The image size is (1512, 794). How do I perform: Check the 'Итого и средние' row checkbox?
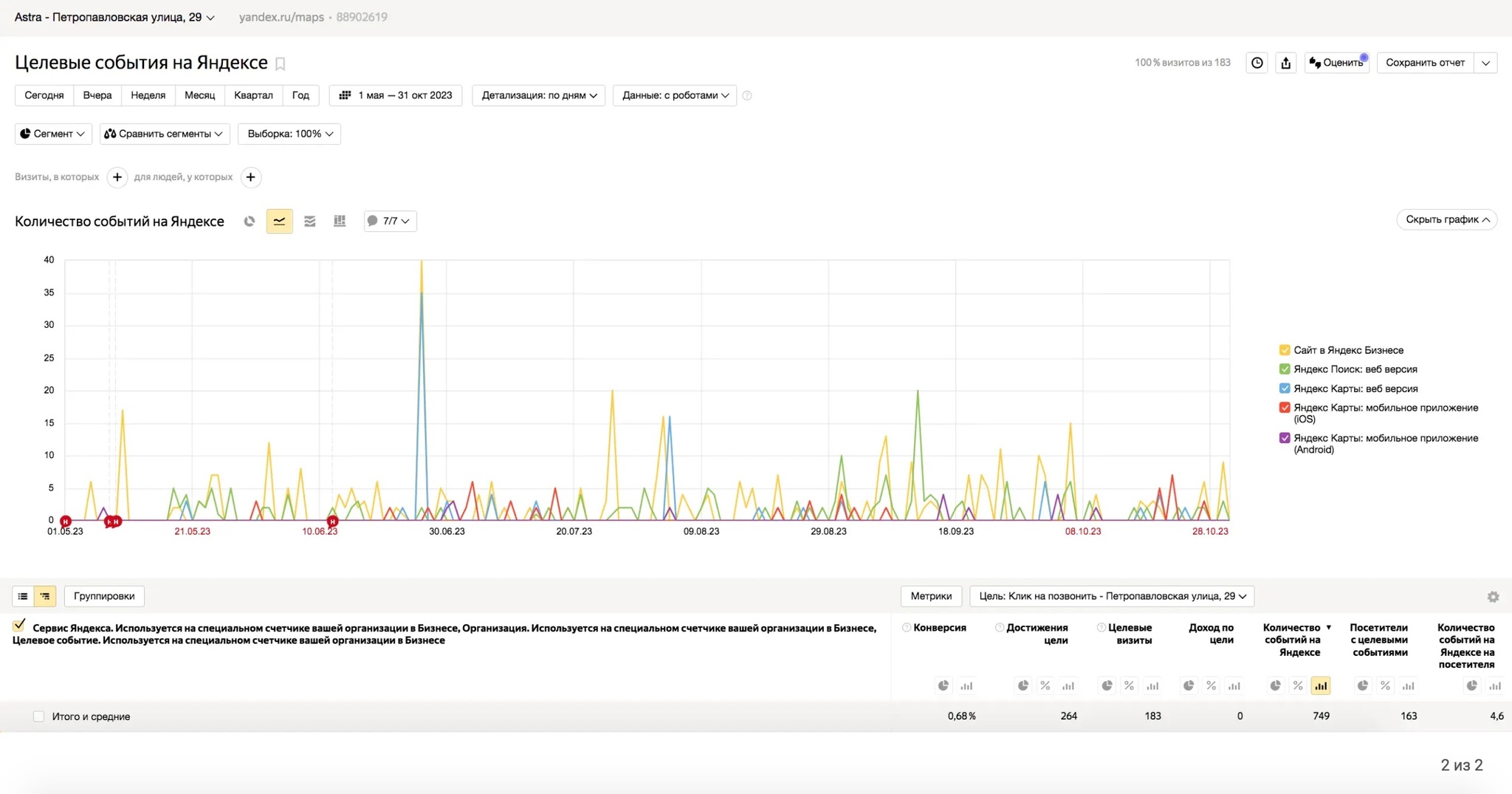38,716
